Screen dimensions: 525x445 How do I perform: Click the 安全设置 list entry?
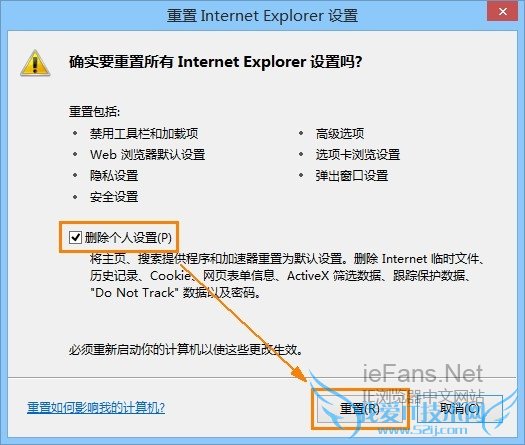pos(114,197)
